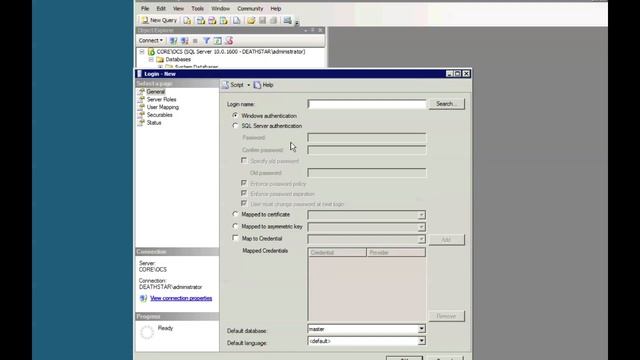Toggle Enforce password expiration checkbox
640x360 pixels.
click(244, 193)
